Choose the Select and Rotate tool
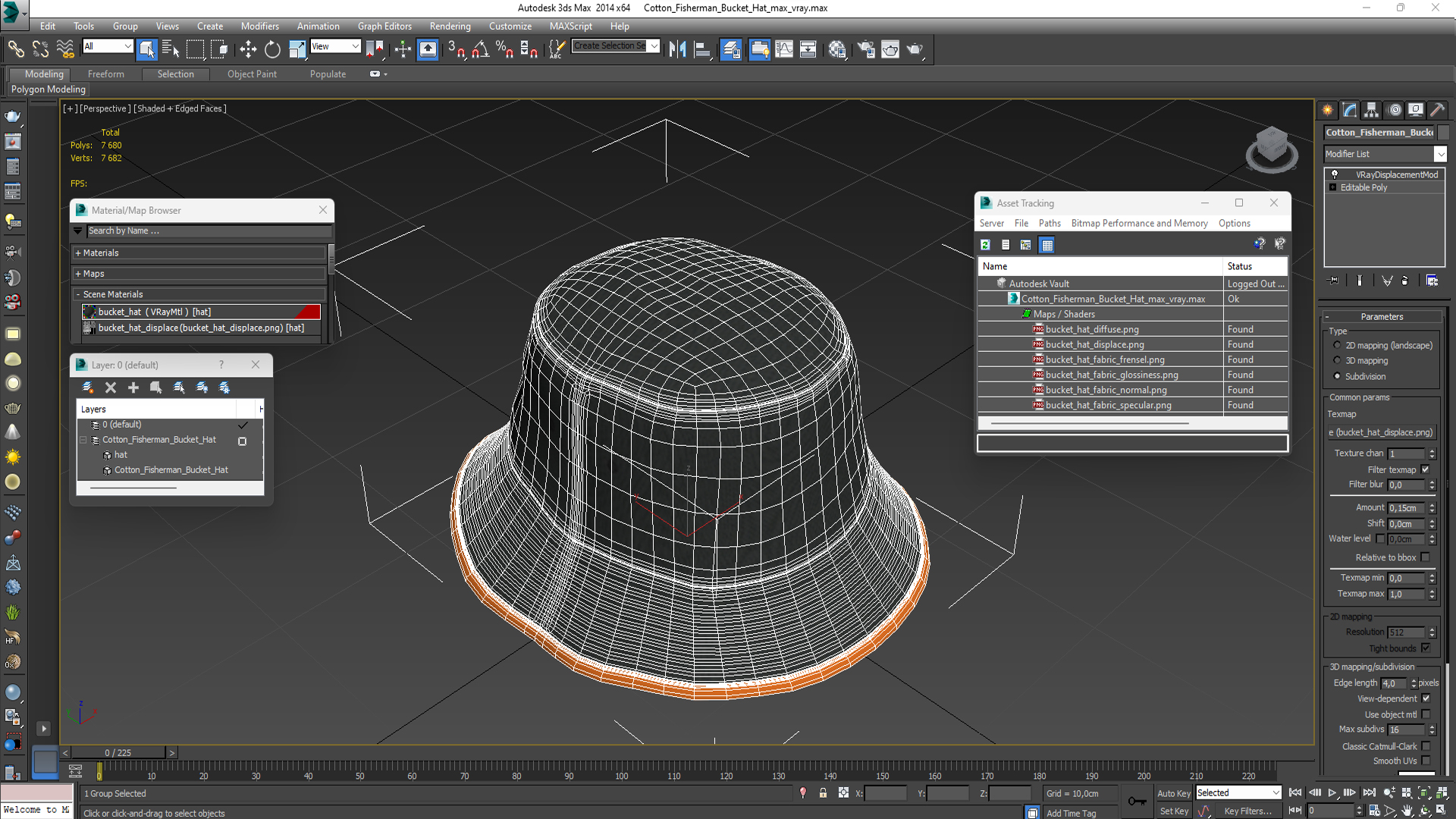Viewport: 1456px width, 819px height. [272, 49]
